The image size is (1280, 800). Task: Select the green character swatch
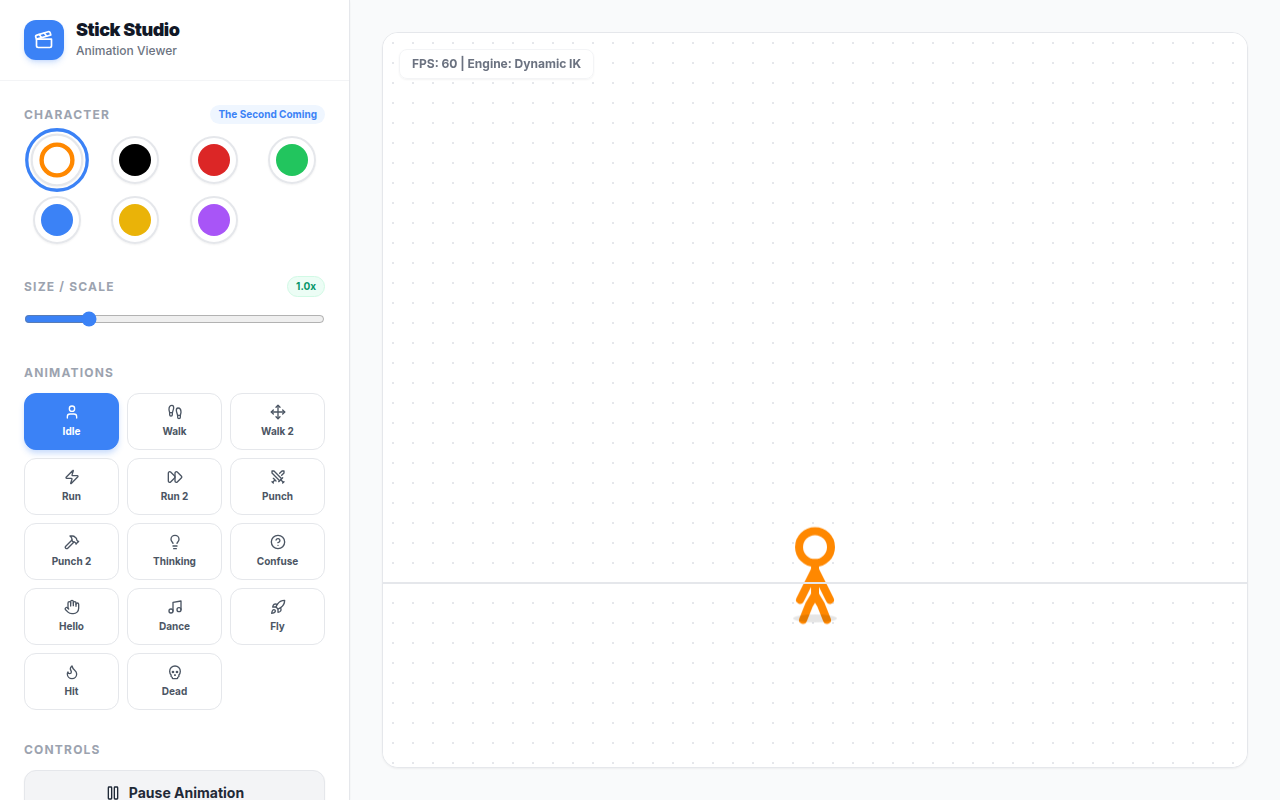click(x=292, y=160)
